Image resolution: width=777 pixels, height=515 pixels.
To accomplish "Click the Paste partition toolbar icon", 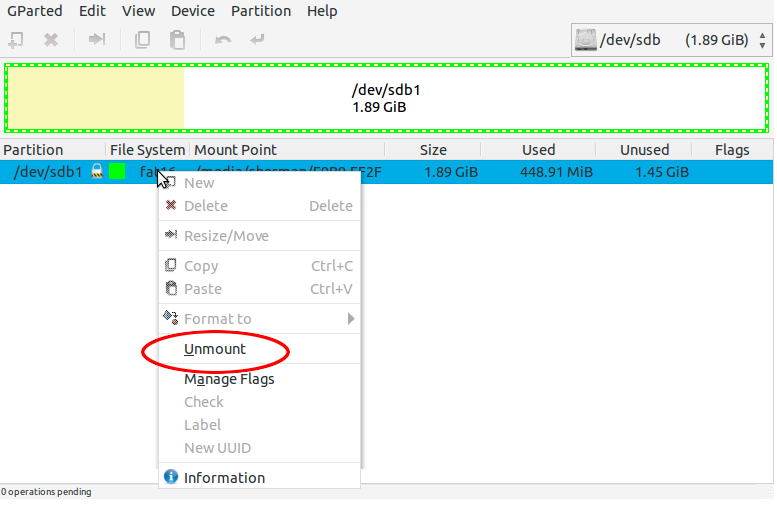I will tap(177, 40).
